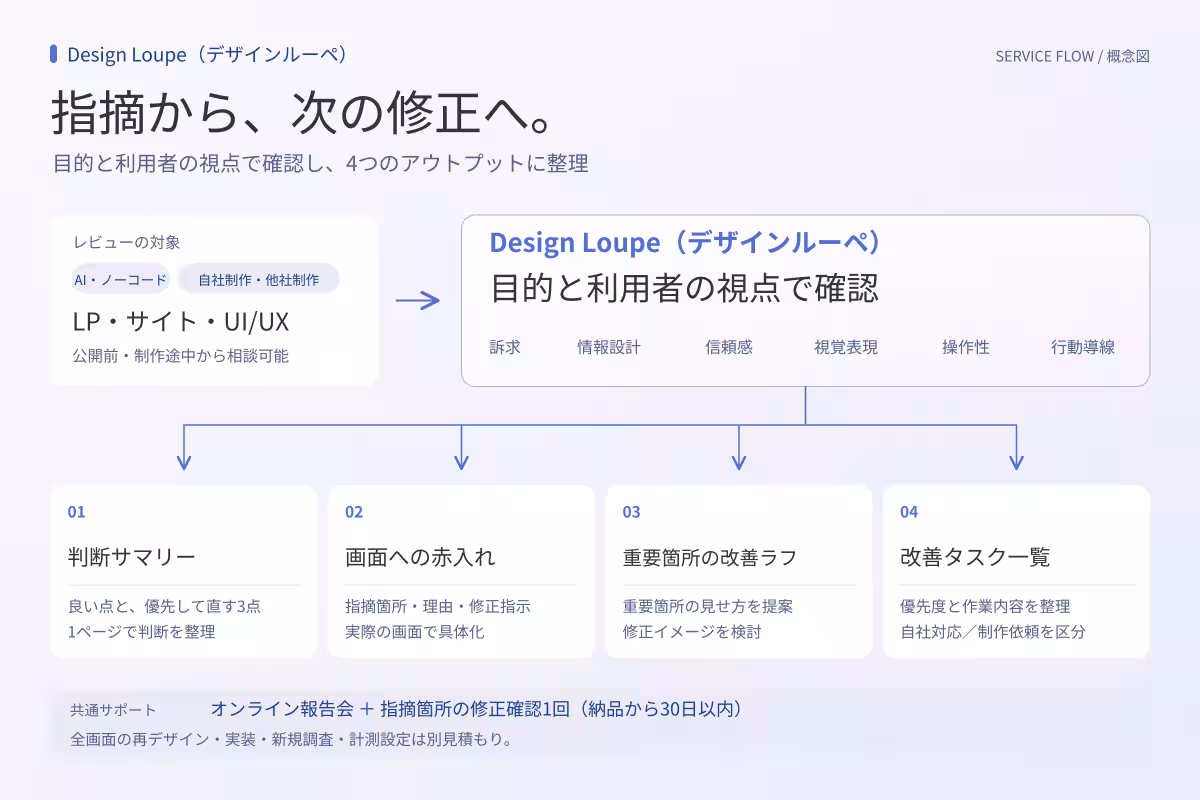
Task: Click '重要箇所の見せ方を提案' text
Action: [x=708, y=606]
